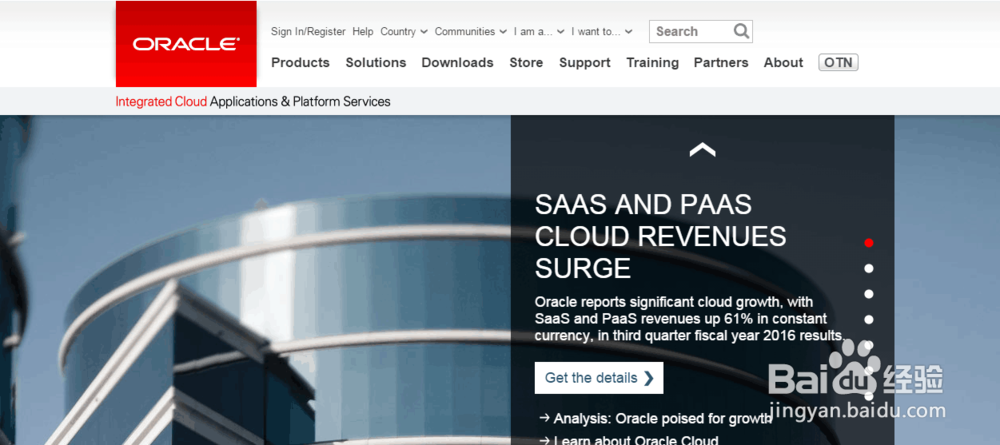Viewport: 1000px width, 445px height.
Task: Click the OTN button
Action: (838, 62)
